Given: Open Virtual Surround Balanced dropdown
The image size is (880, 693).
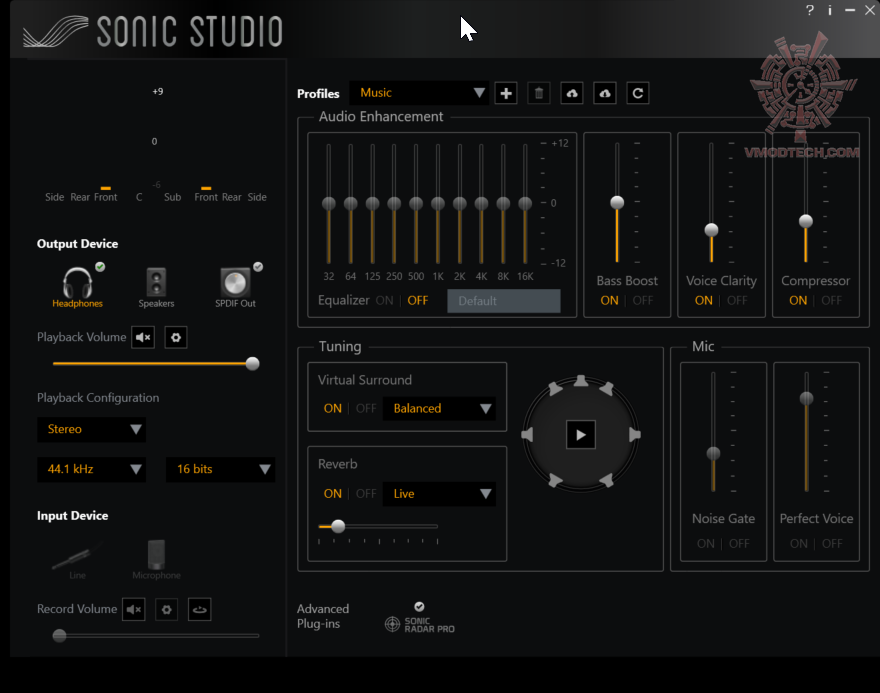Looking at the screenshot, I should pyautogui.click(x=439, y=409).
